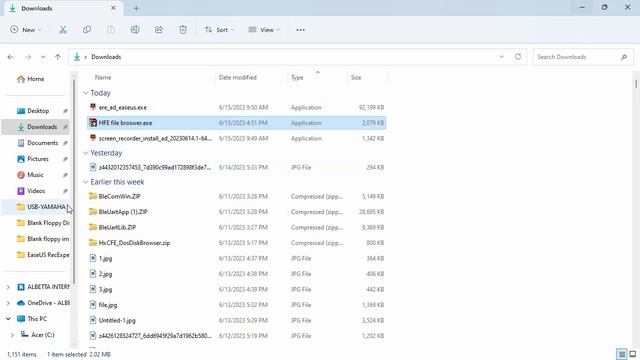Collapse the Earlier this week group
This screenshot has height=360, width=640.
[x=85, y=182]
